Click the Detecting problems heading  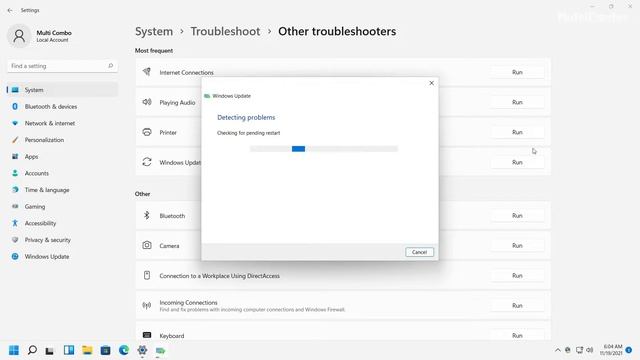pyautogui.click(x=246, y=118)
